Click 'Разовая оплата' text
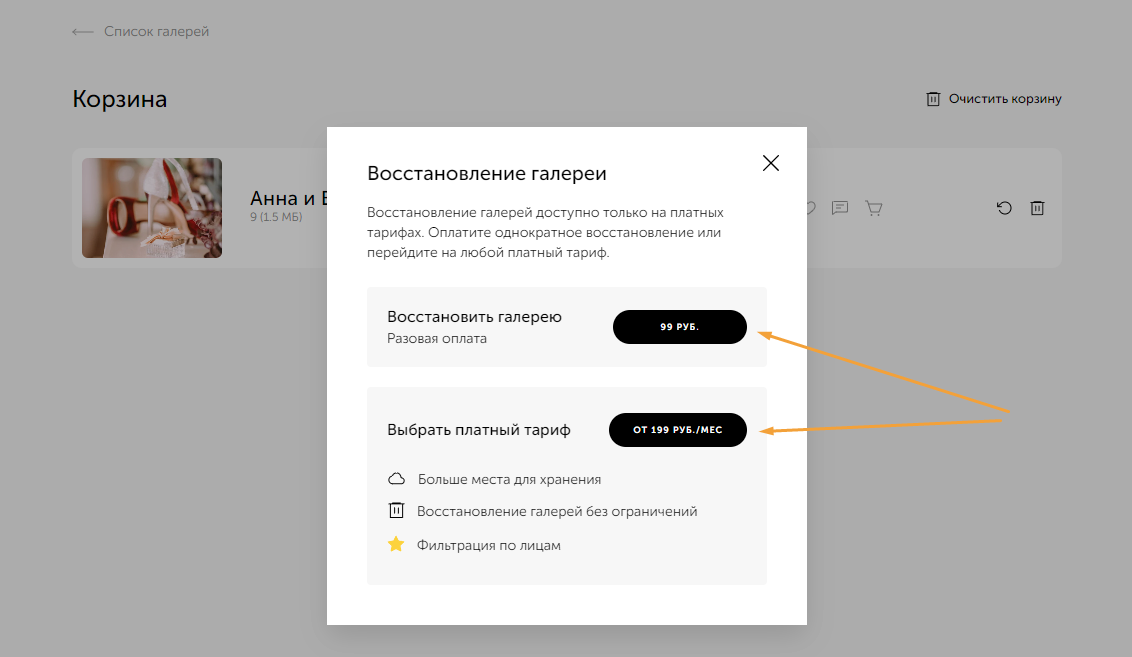Image resolution: width=1132 pixels, height=657 pixels. point(437,339)
